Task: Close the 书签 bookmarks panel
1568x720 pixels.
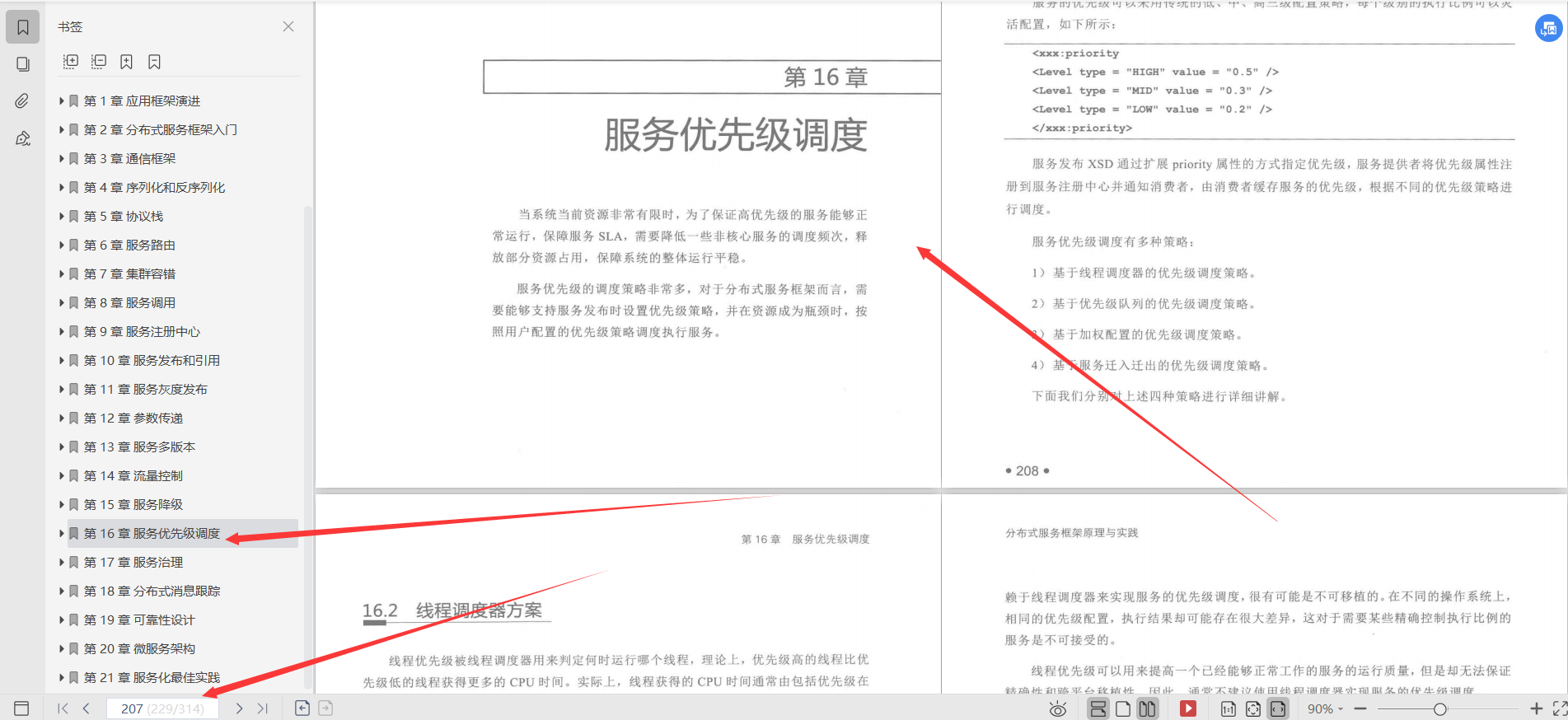Action: coord(288,26)
